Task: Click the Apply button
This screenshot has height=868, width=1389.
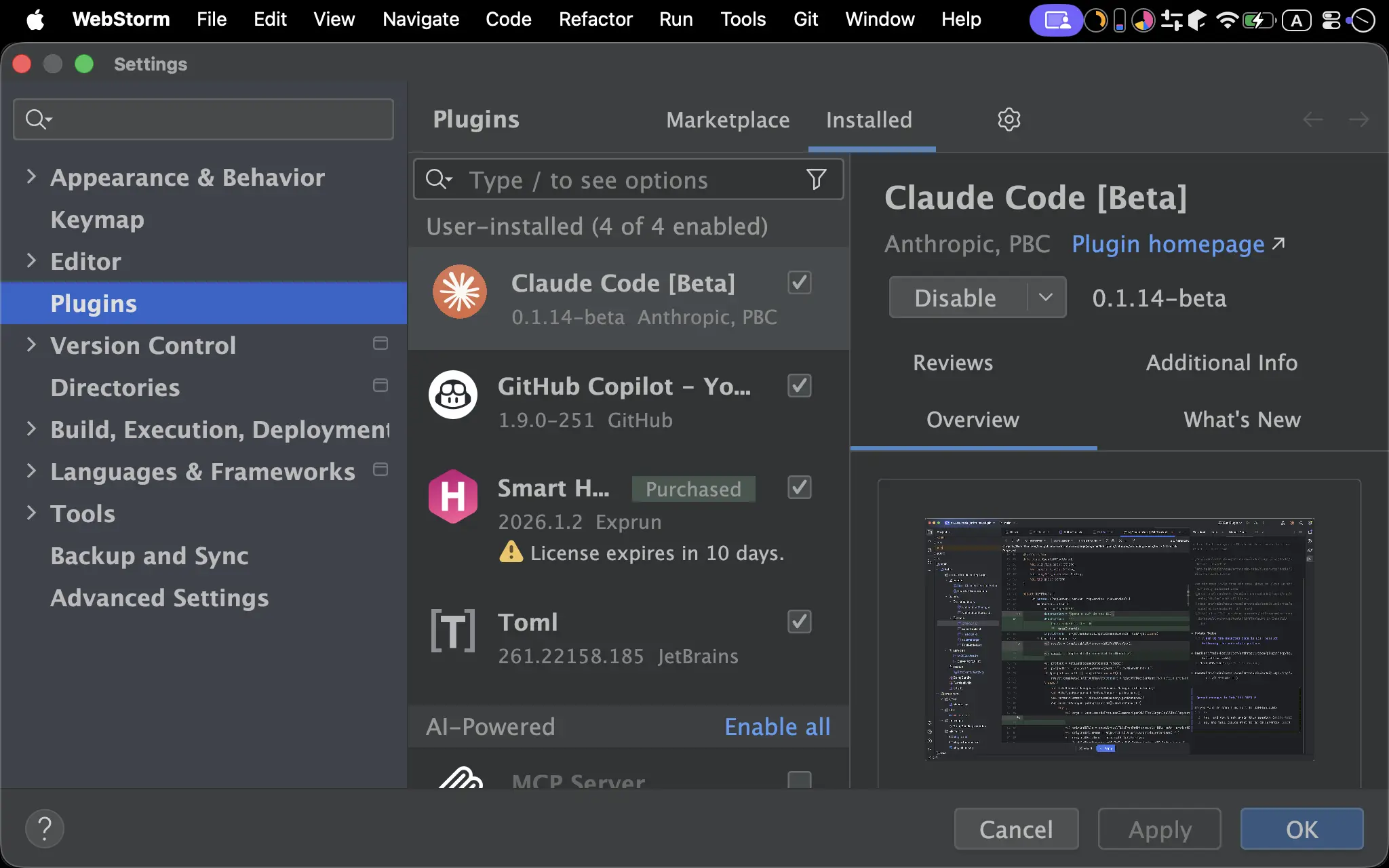Action: 1160,829
